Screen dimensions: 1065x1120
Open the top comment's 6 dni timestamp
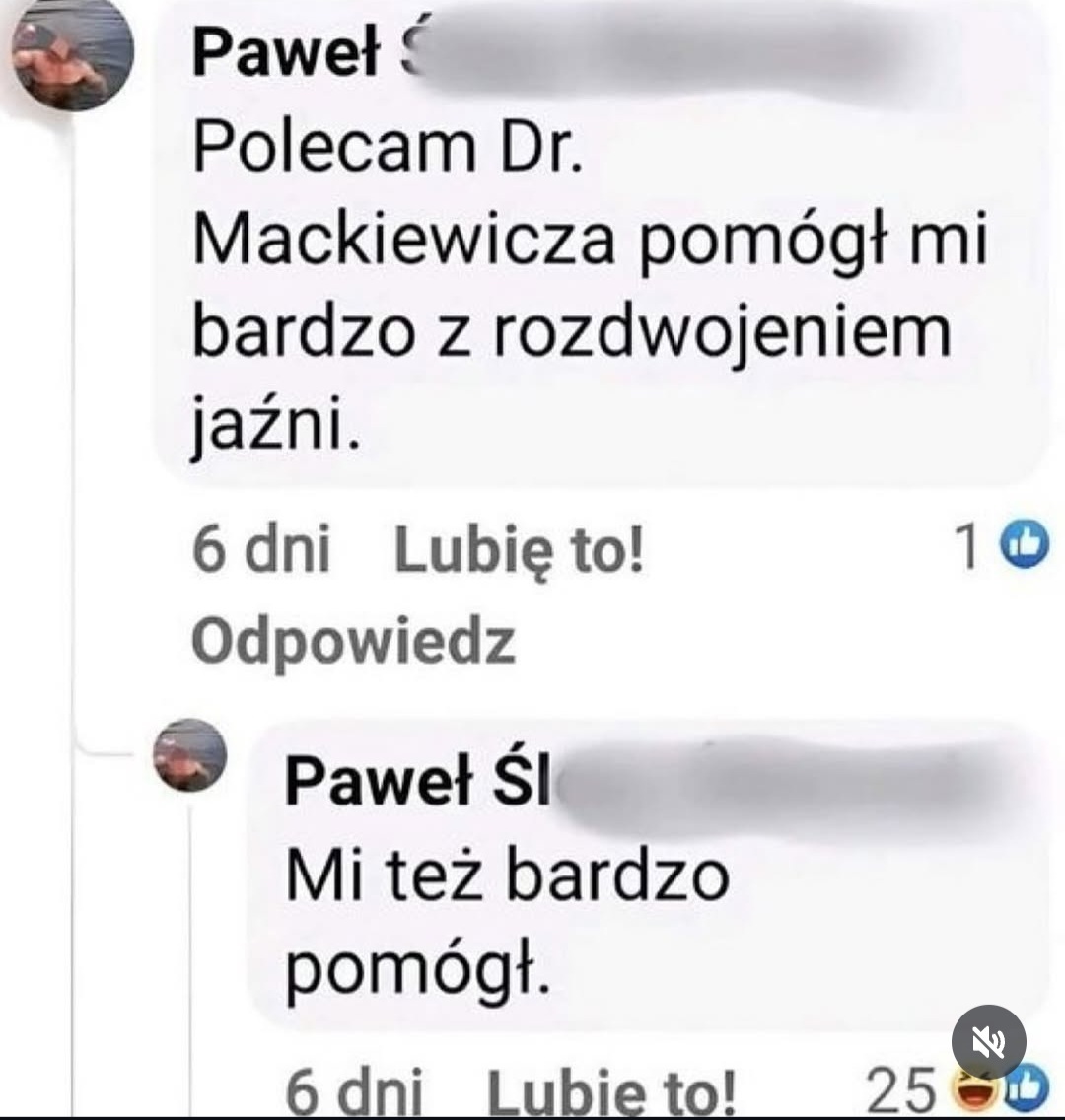(261, 548)
